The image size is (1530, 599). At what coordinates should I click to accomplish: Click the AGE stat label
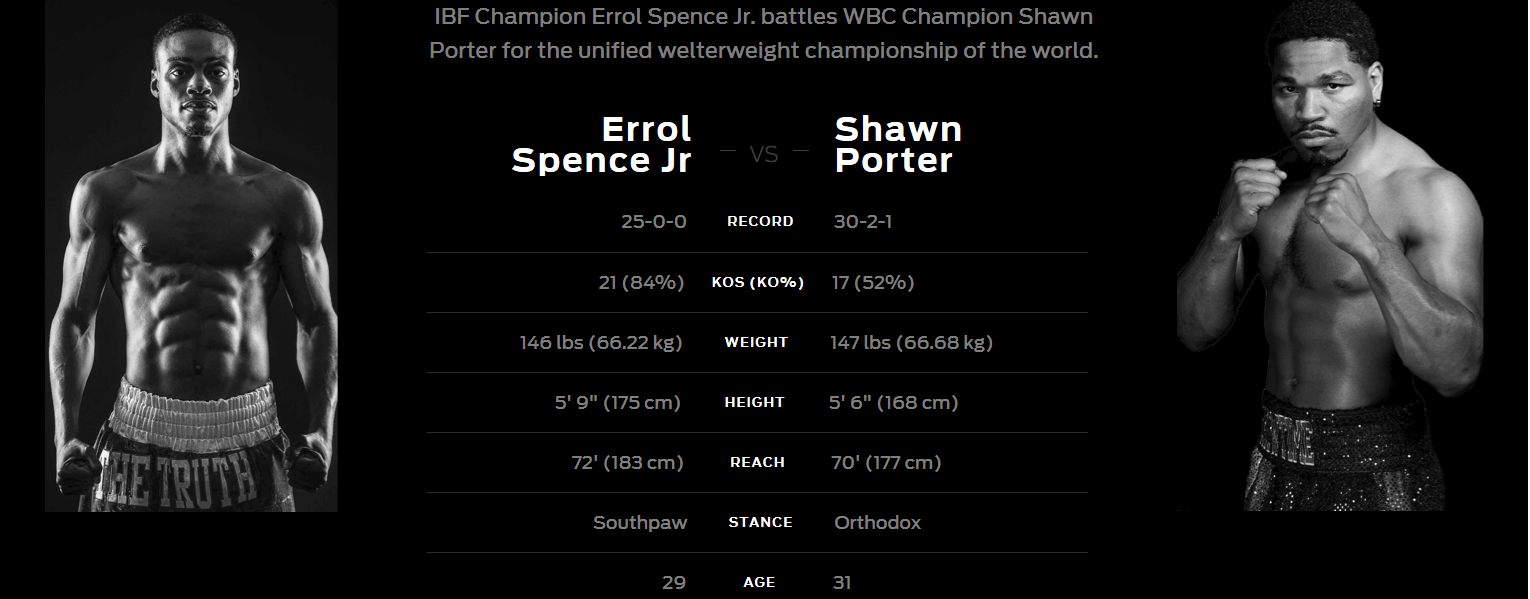pyautogui.click(x=759, y=582)
